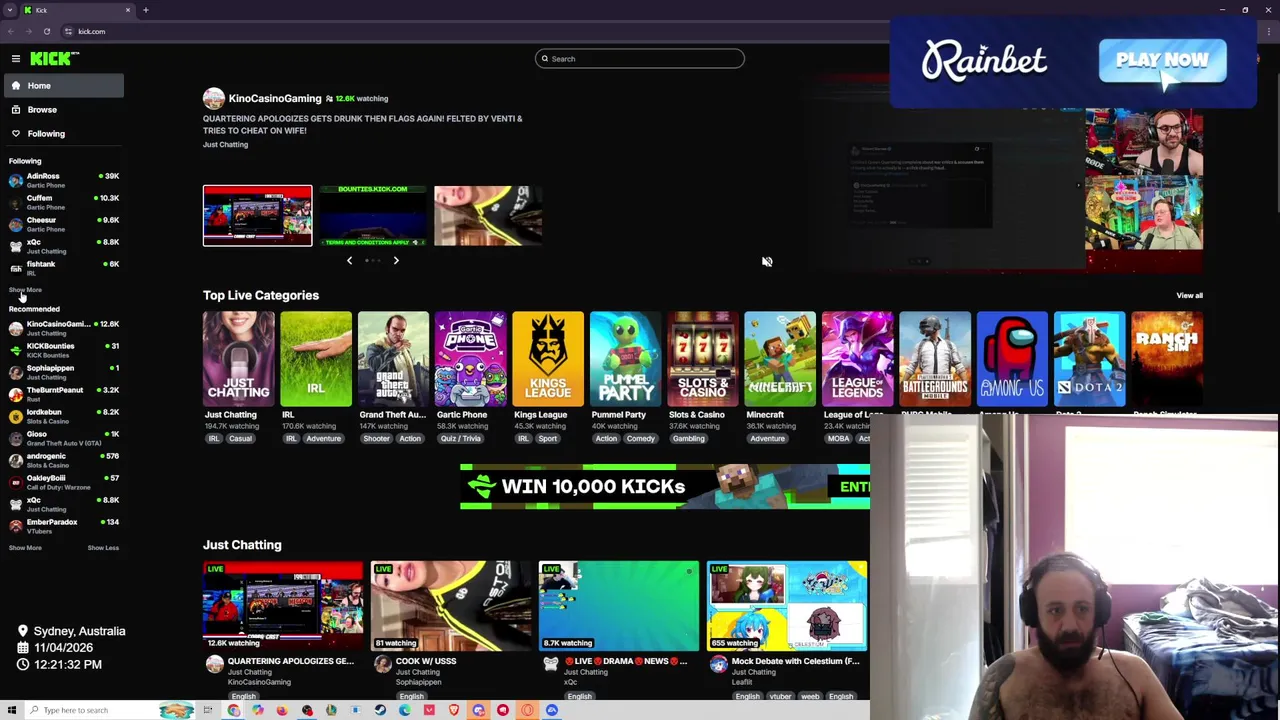Toggle the hamburger sidebar menu

click(16, 59)
